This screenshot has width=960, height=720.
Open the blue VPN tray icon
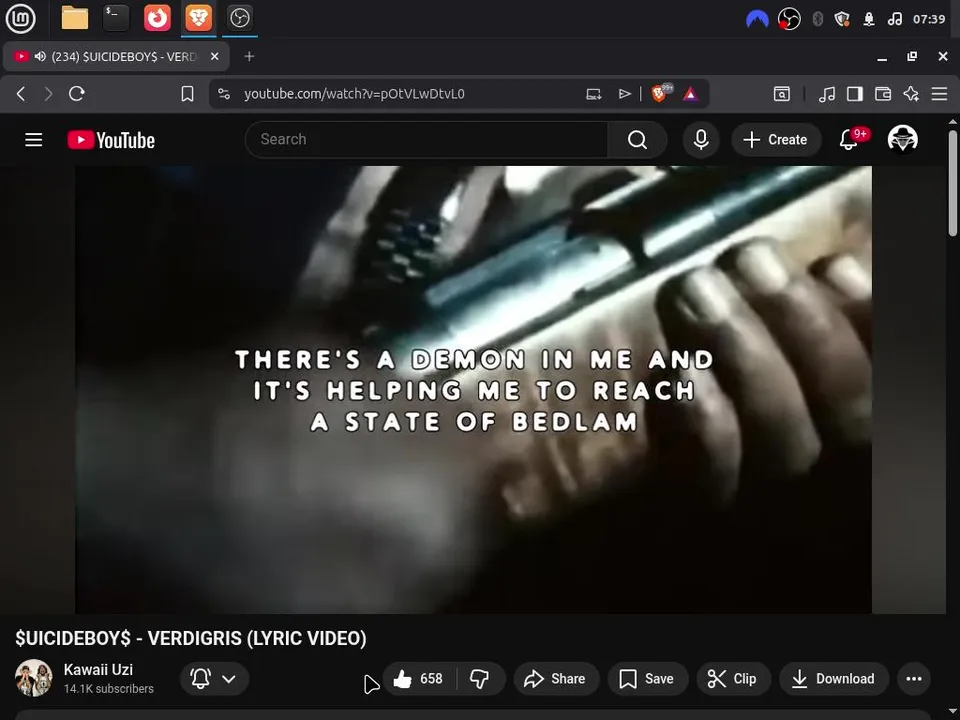tap(757, 19)
